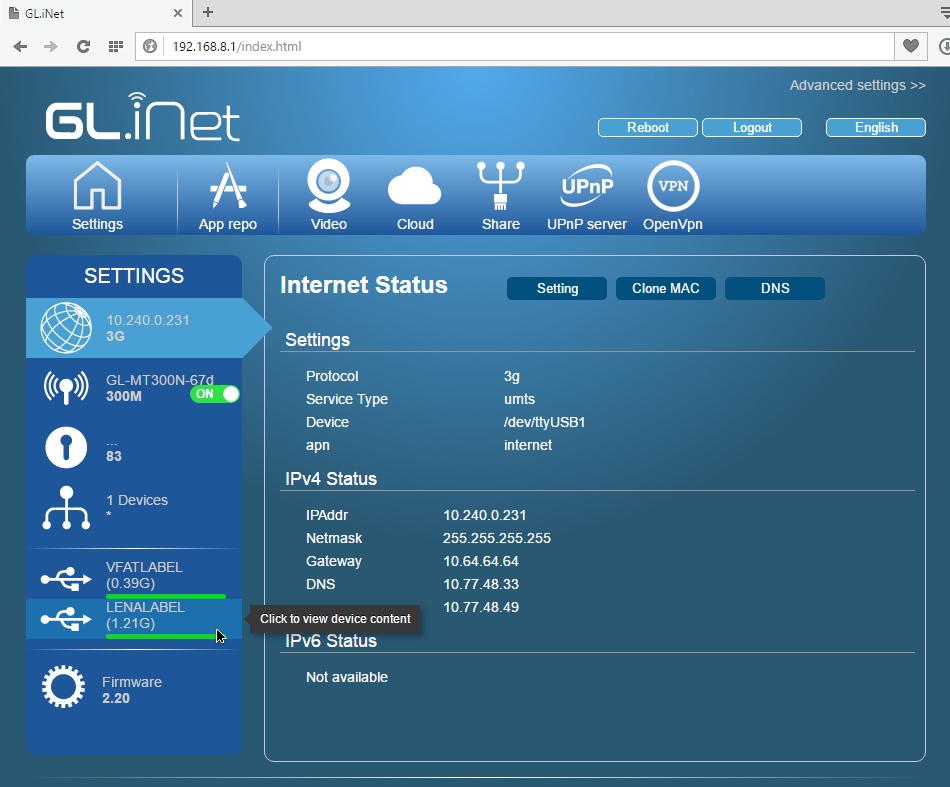Open the Clone MAC tab
This screenshot has height=787, width=950.
(666, 288)
